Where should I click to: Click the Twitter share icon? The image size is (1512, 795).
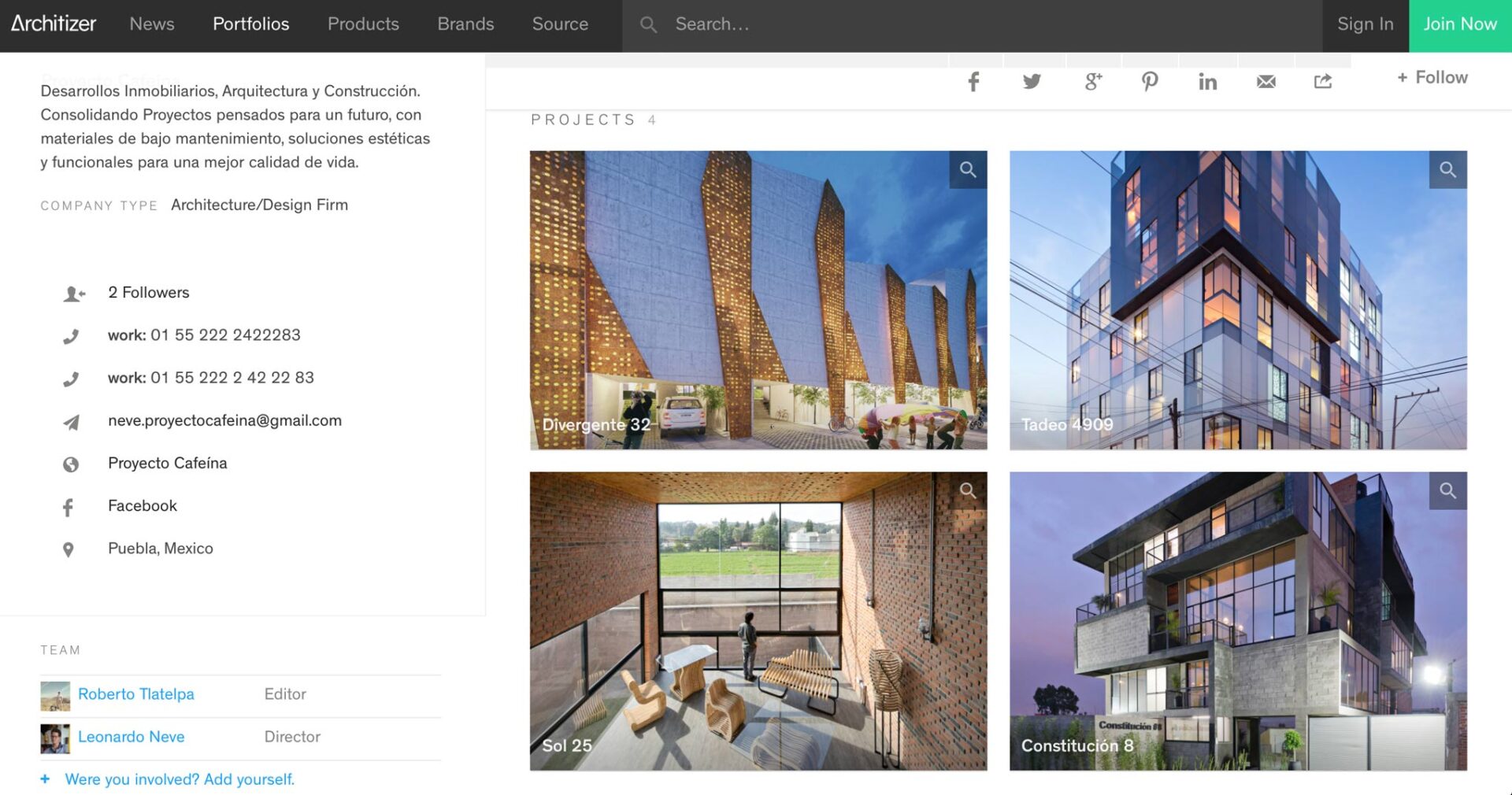1032,82
